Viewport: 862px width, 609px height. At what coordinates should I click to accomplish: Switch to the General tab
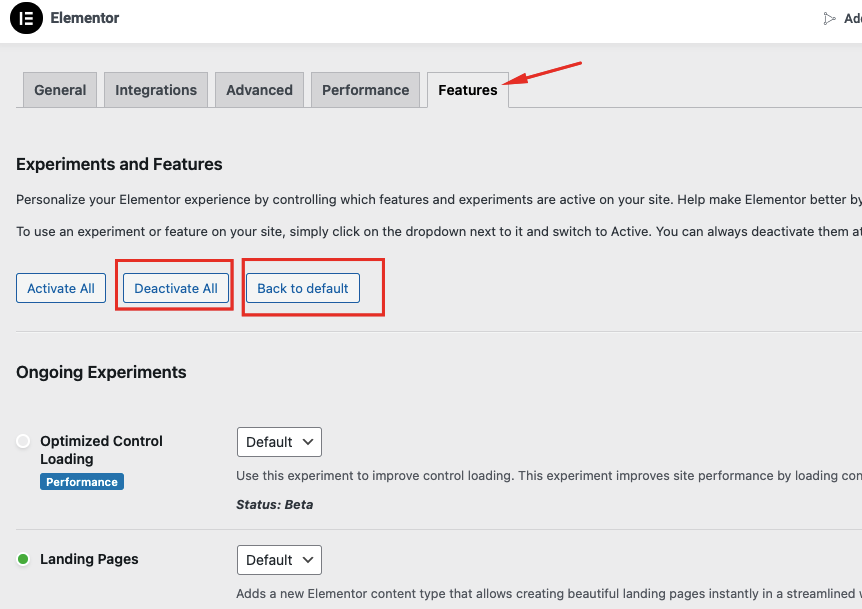[x=59, y=89]
